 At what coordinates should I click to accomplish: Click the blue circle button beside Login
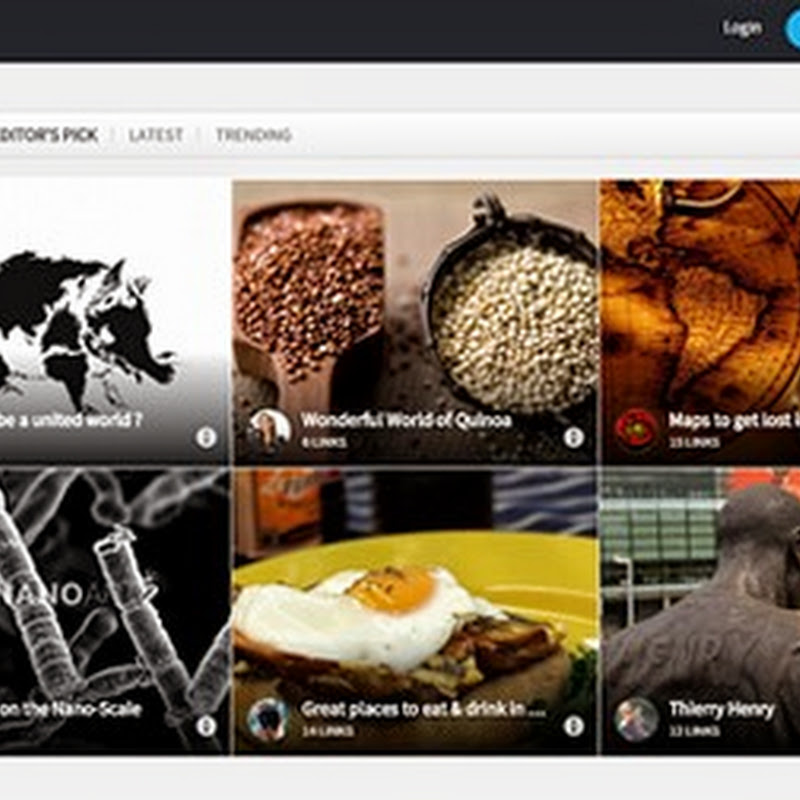click(x=792, y=28)
